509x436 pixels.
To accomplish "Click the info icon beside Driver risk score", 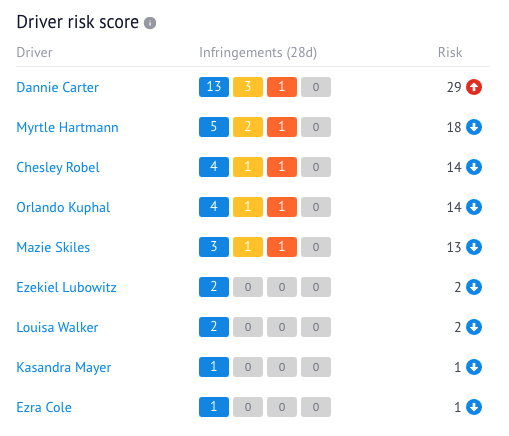I will coord(150,23).
